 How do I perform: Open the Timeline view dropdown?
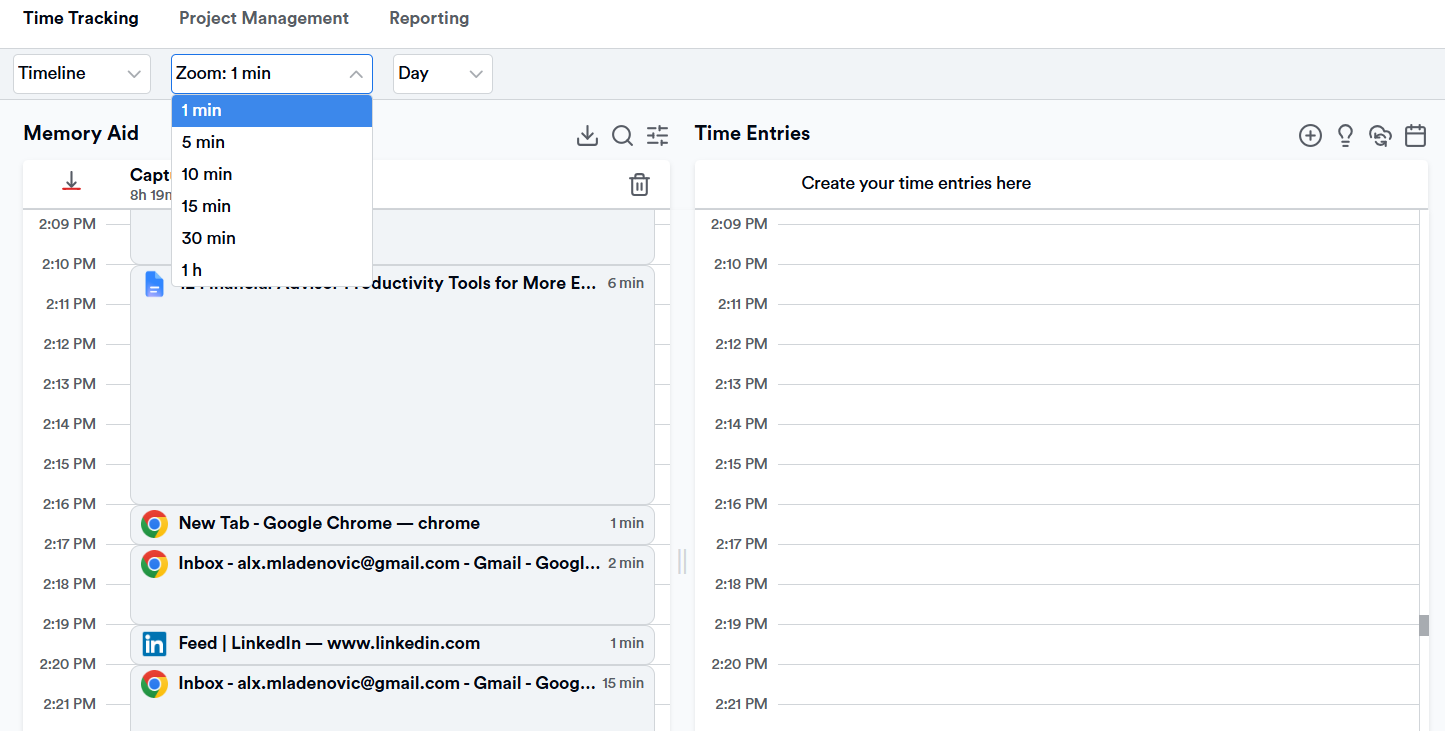[x=82, y=74]
